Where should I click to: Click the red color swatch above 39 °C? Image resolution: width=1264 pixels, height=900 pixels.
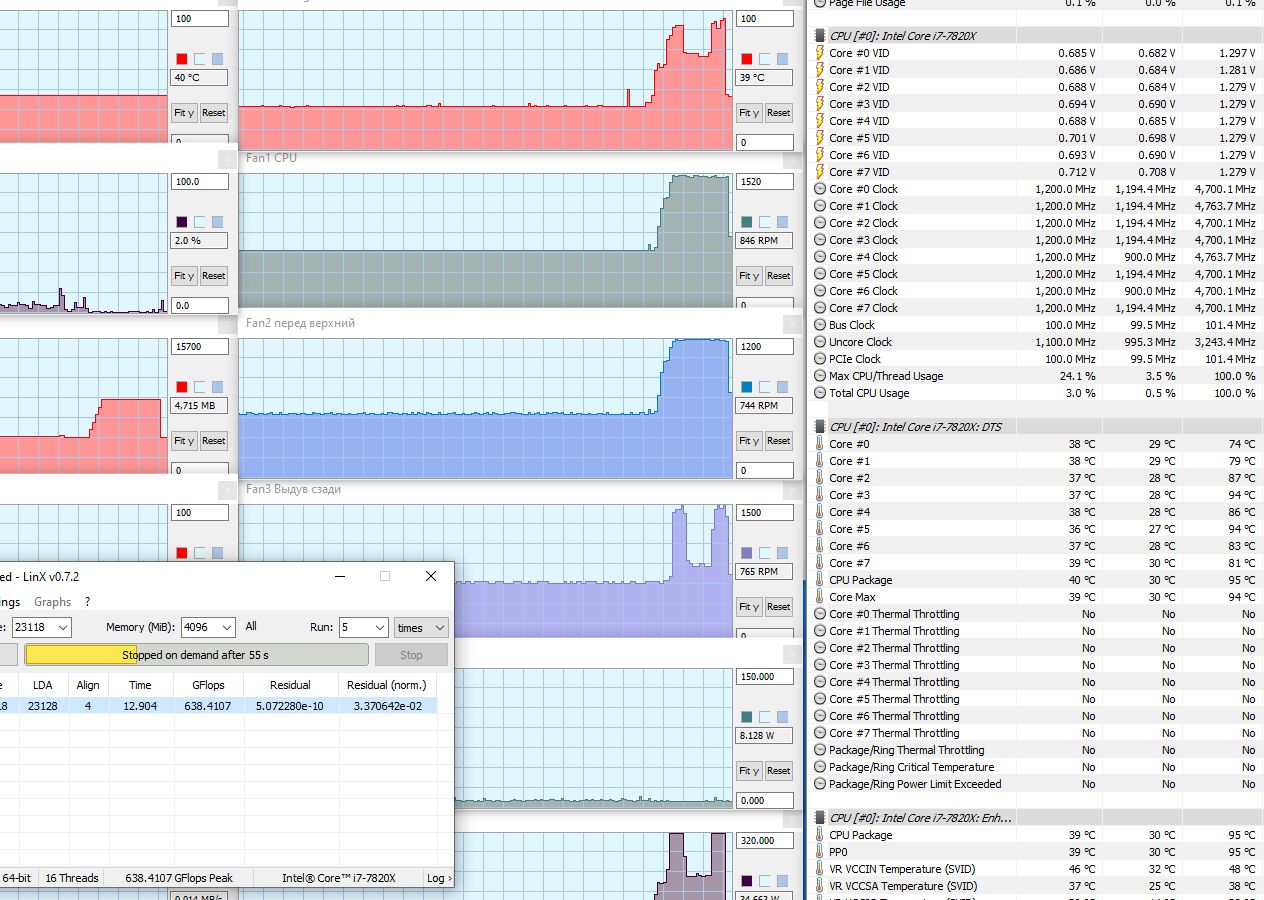747,59
